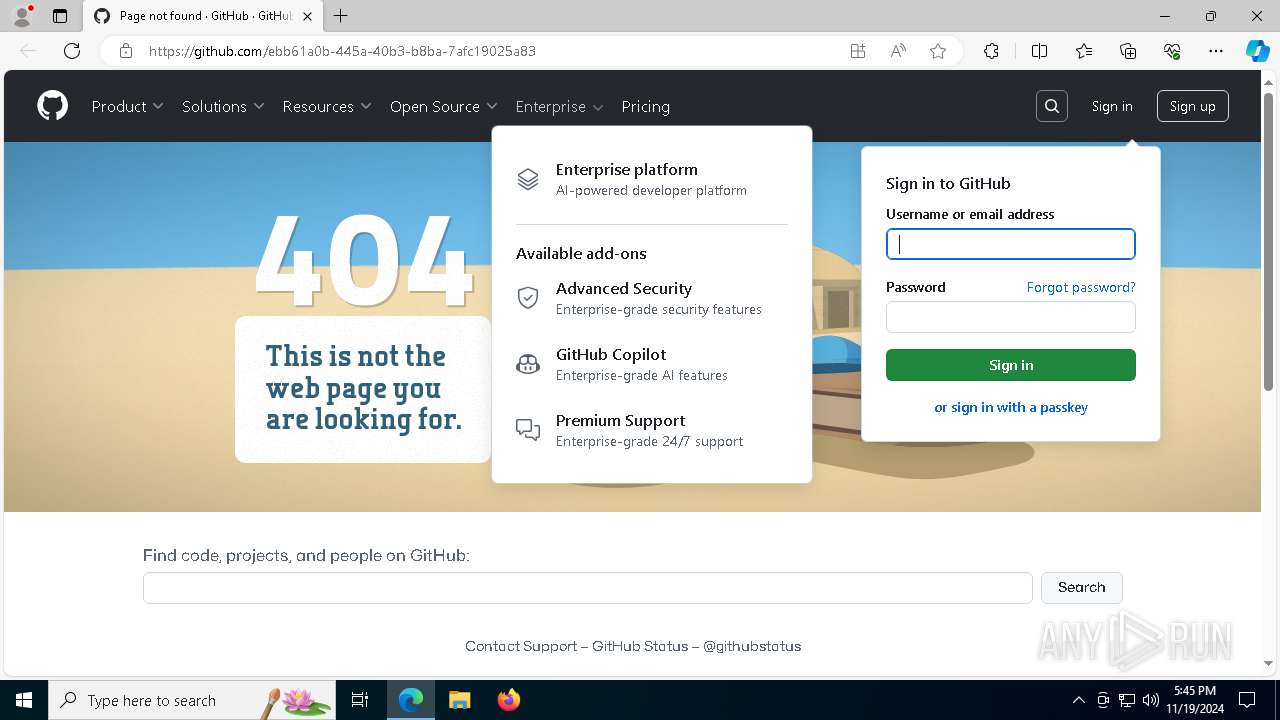Open Edge Settings and more menu

[1216, 51]
